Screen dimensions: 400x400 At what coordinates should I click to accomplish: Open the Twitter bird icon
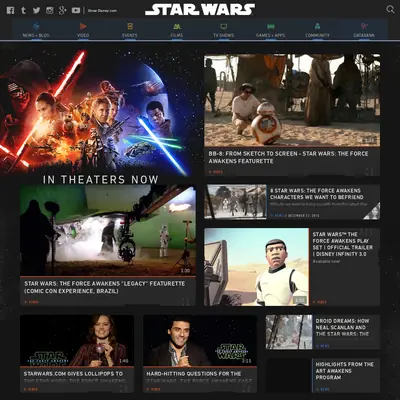(36, 10)
